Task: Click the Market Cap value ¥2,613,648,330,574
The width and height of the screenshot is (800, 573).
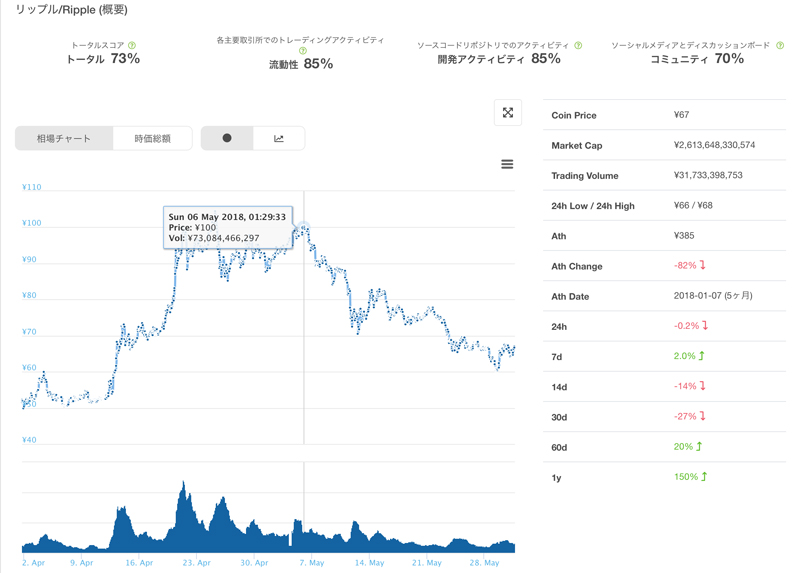Action: pos(714,145)
